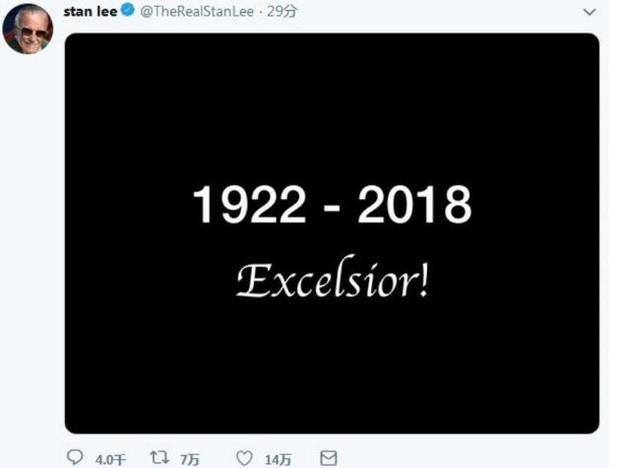Click the "Excelsior!" text in the image
Viewport: 630px width, 468px height.
click(x=332, y=281)
